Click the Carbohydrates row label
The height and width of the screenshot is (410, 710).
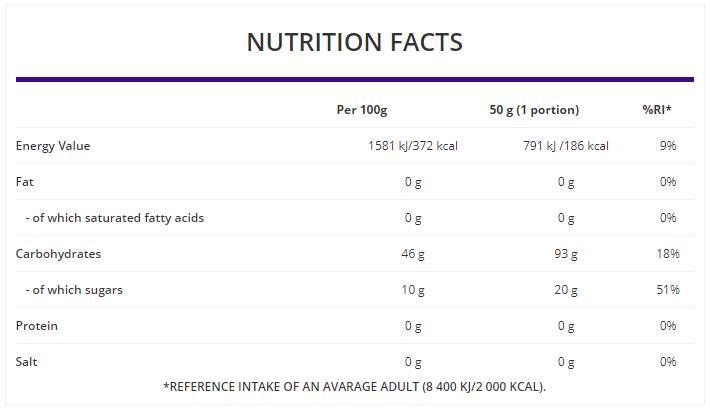click(58, 254)
